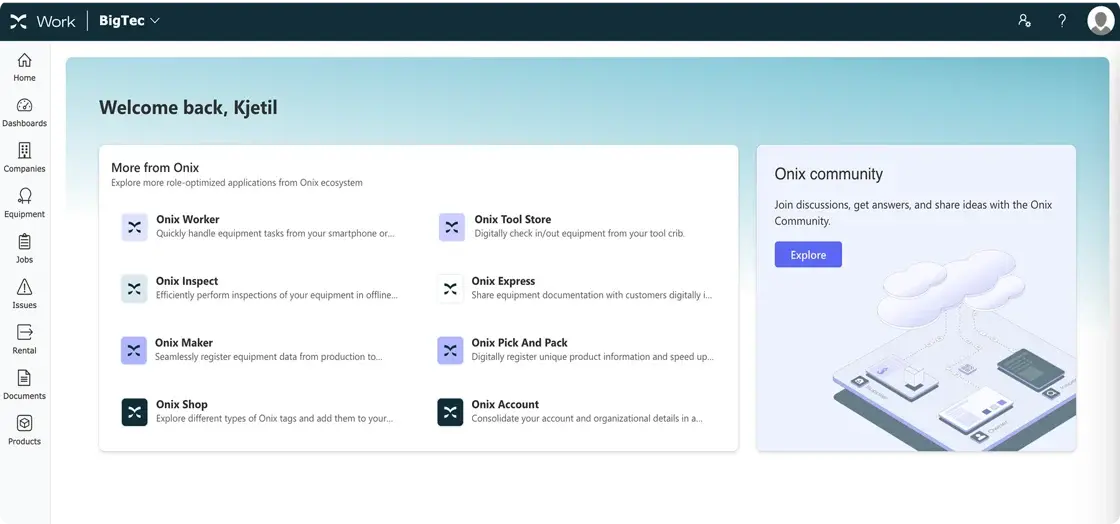
Task: Open the Onix Shop title link
Action: click(x=181, y=404)
